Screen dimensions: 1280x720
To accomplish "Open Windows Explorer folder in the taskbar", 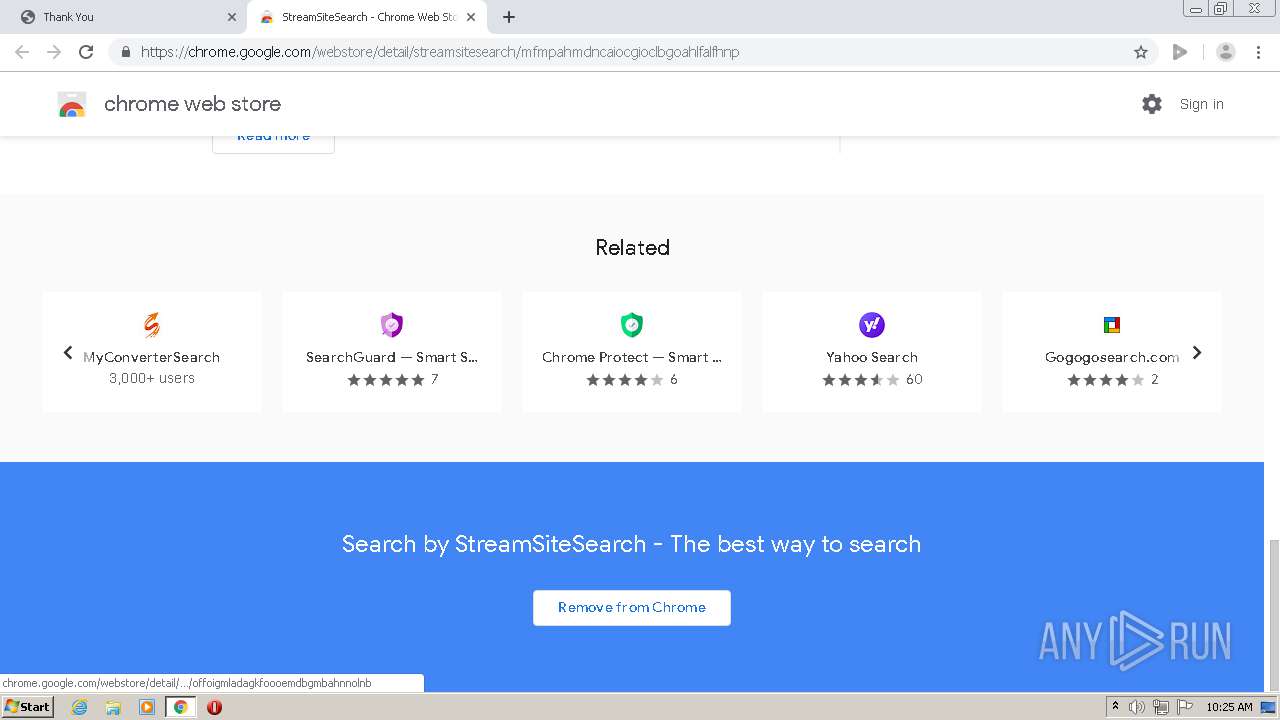I will tap(113, 707).
